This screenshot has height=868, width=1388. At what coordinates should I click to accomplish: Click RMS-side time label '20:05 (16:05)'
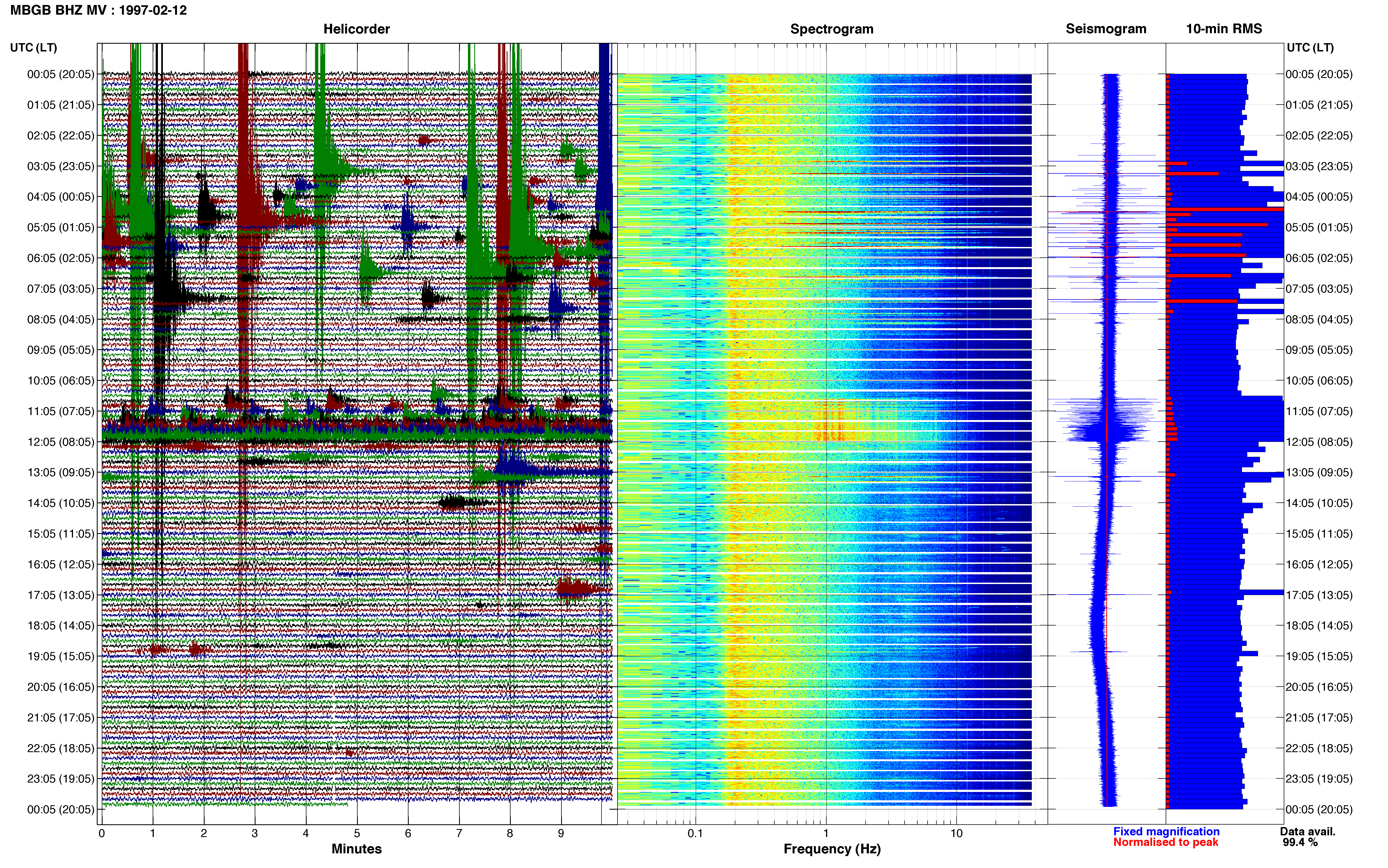1319,687
